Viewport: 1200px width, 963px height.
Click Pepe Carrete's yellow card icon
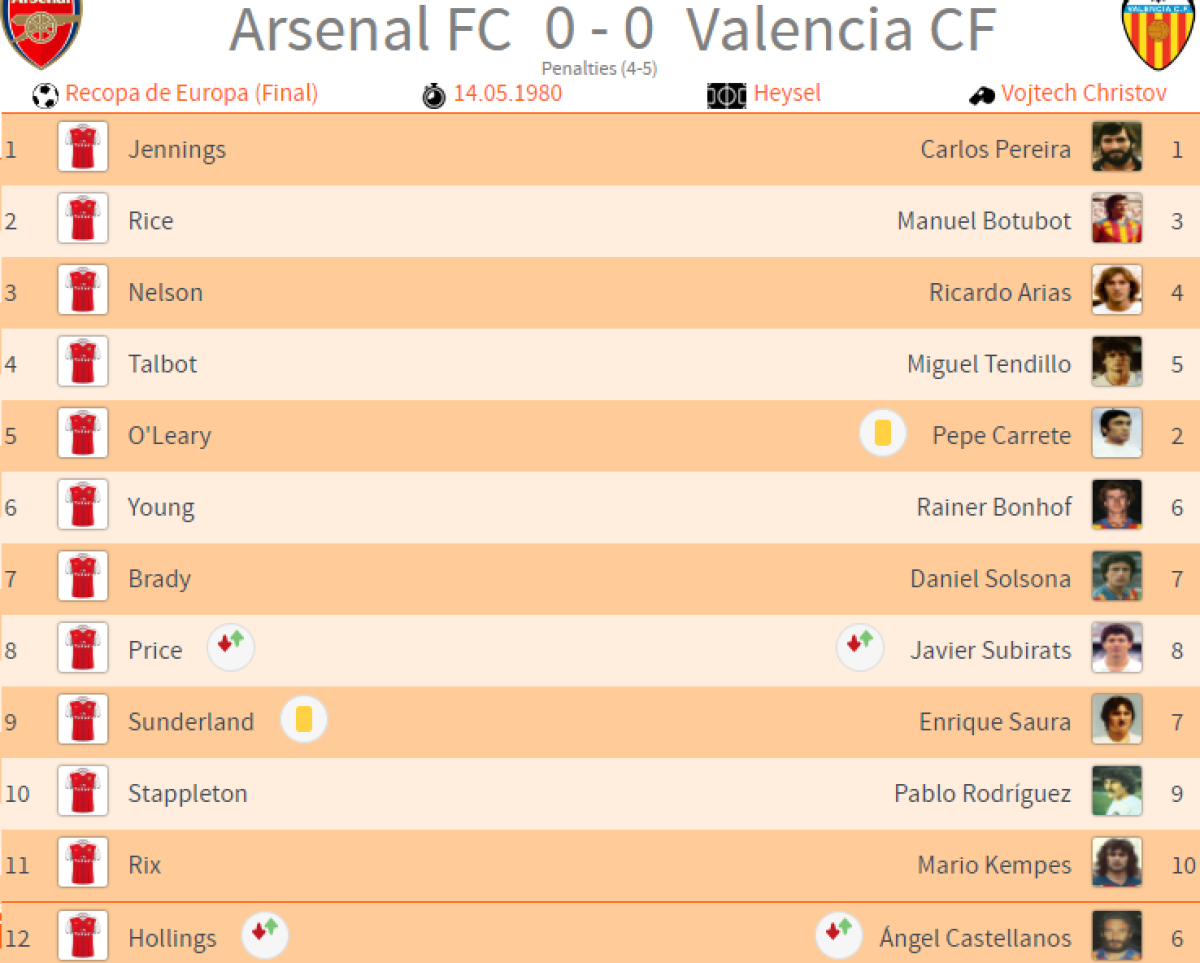click(x=883, y=434)
